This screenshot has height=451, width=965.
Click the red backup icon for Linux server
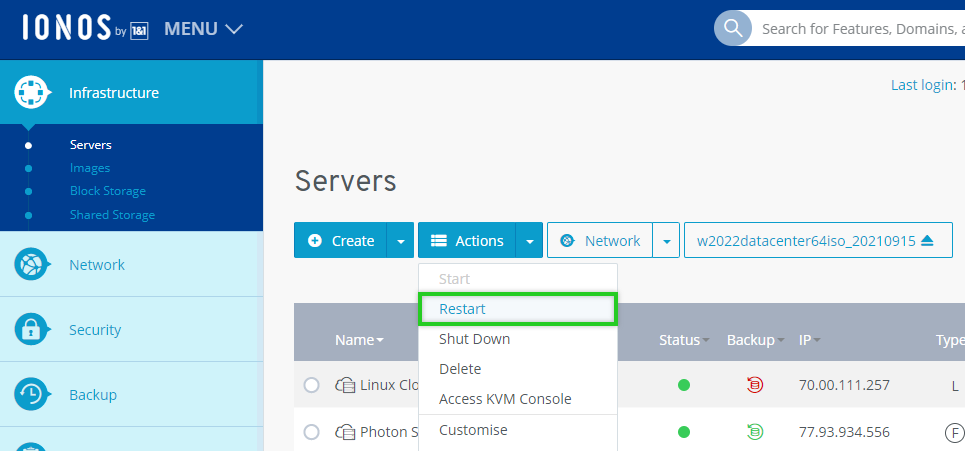755,385
